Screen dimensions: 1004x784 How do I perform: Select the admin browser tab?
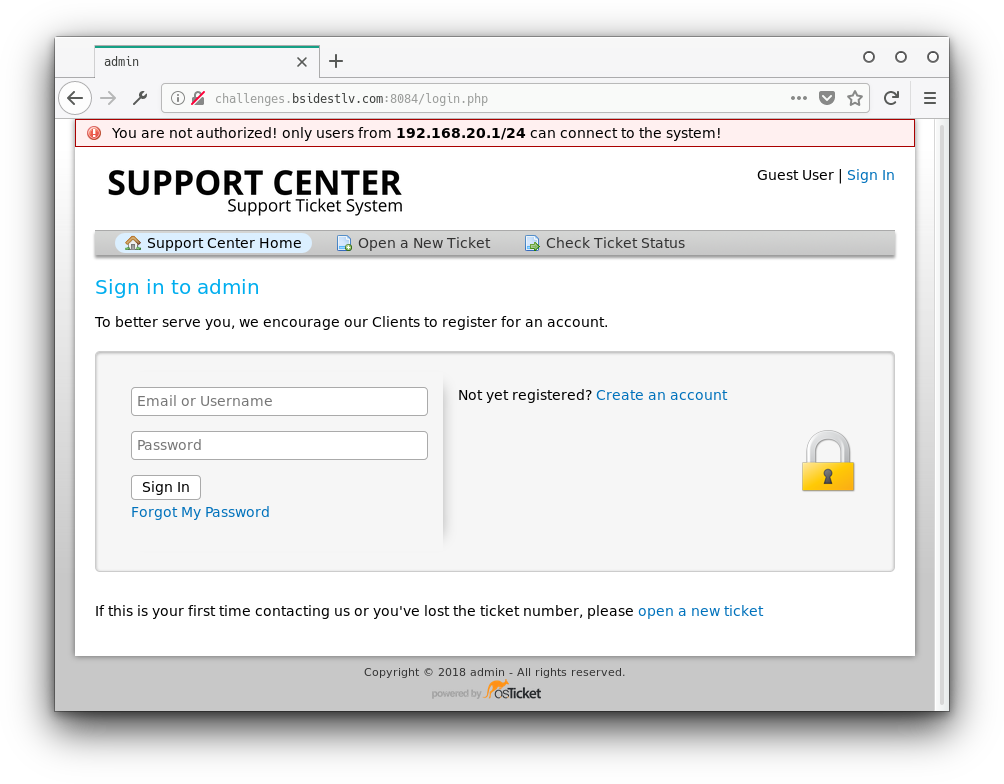coord(180,61)
